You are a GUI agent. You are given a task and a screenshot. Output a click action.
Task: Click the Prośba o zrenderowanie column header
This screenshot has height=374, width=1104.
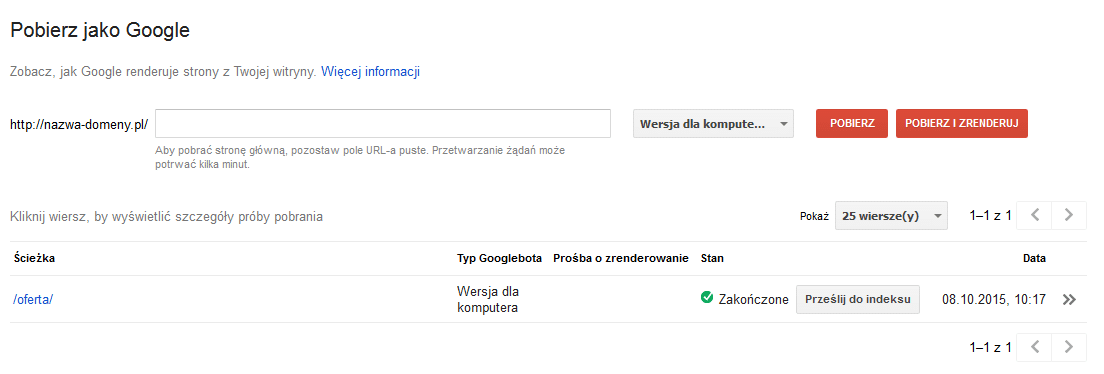coord(620,258)
